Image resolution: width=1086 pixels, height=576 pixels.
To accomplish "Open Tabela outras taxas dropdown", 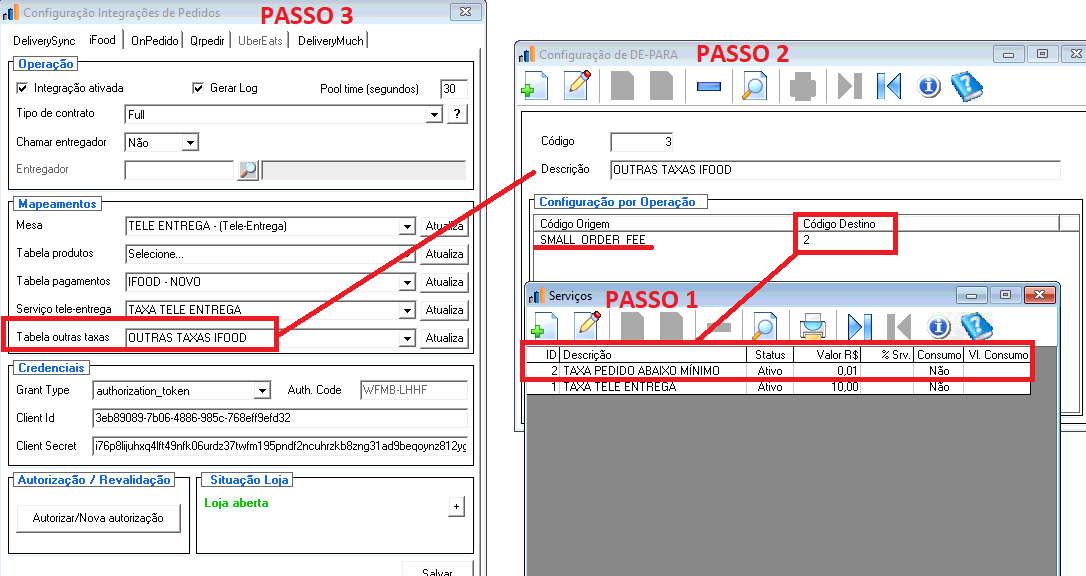I will point(407,339).
